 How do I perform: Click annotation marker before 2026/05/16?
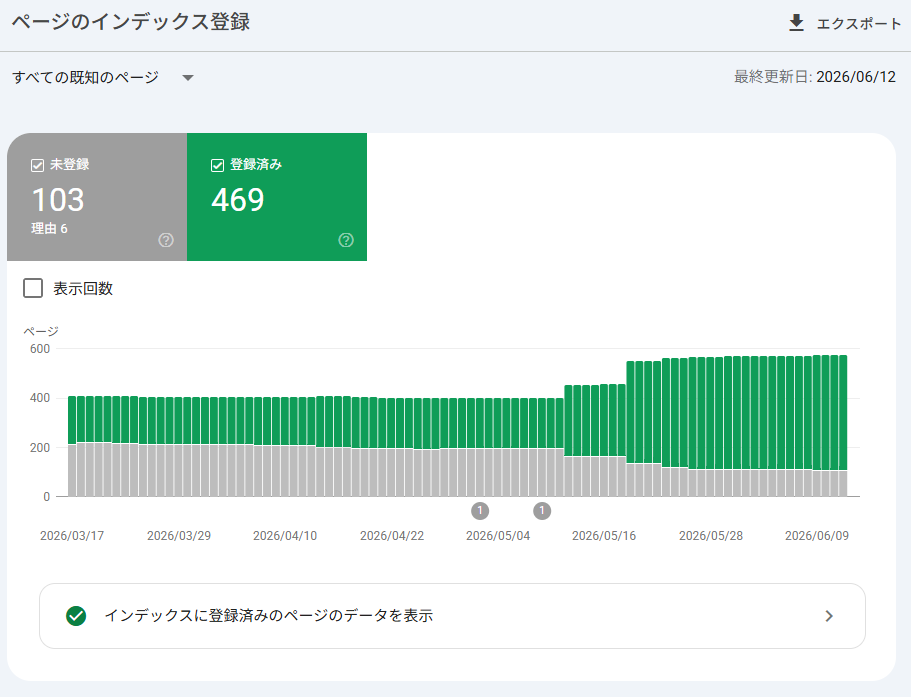click(542, 511)
